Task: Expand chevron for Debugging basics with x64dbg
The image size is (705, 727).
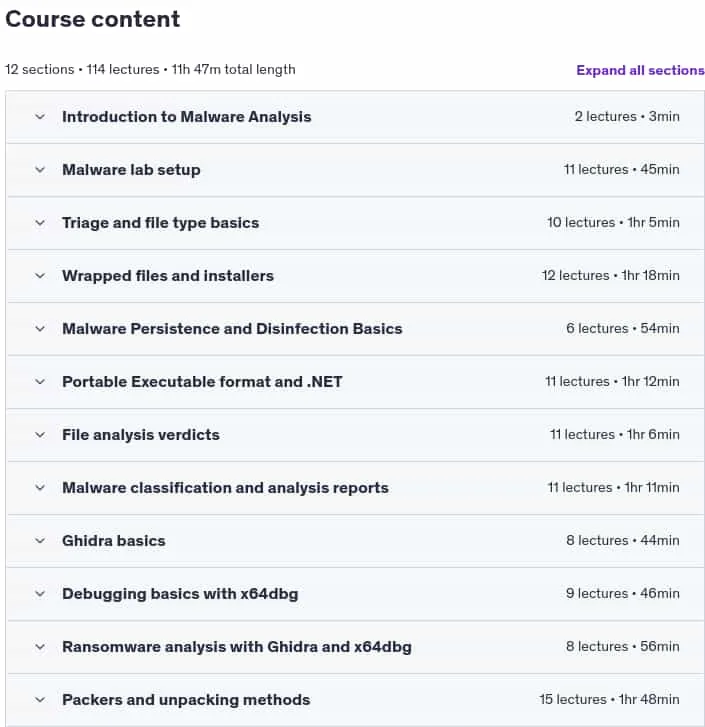Action: 40,594
